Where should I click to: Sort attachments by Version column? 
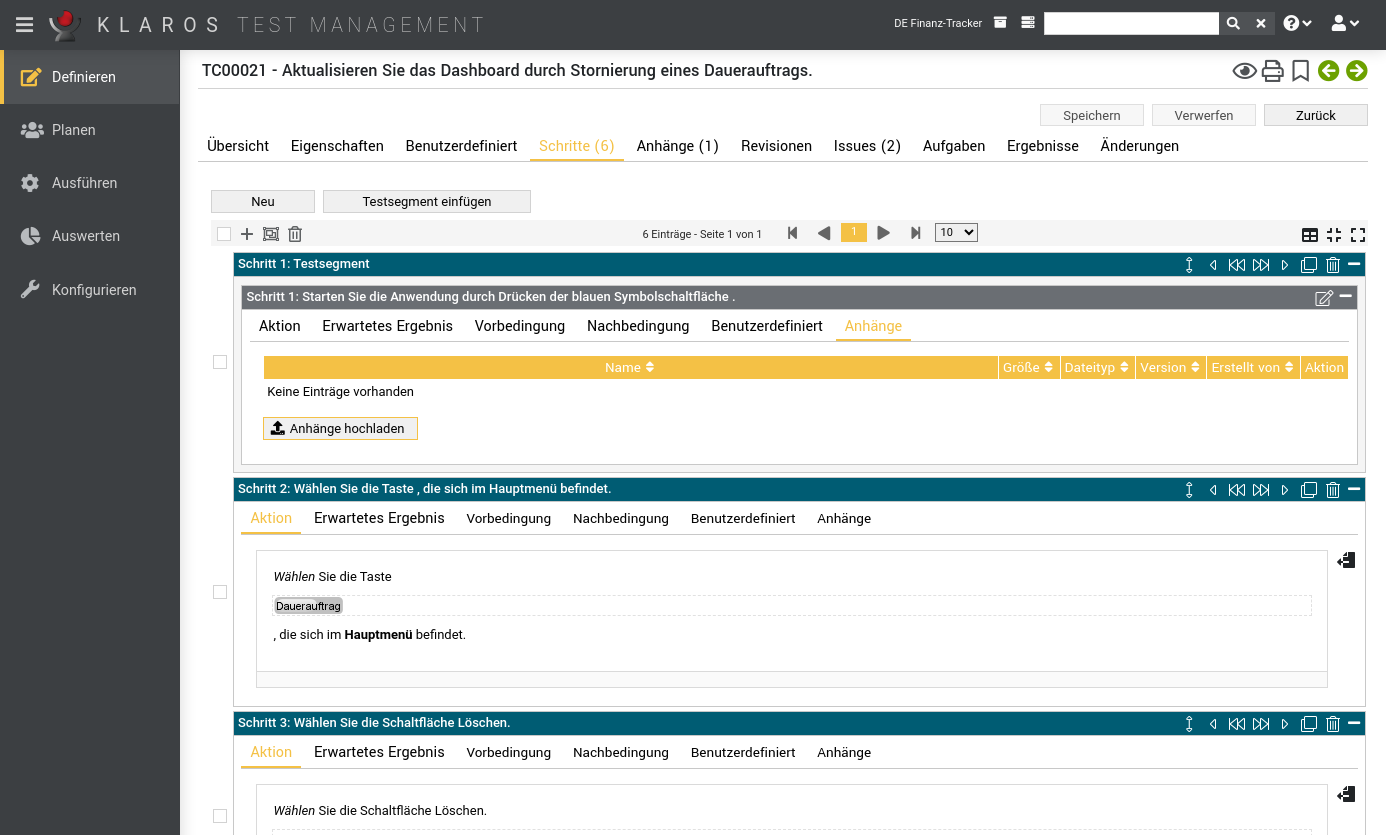tap(1171, 368)
